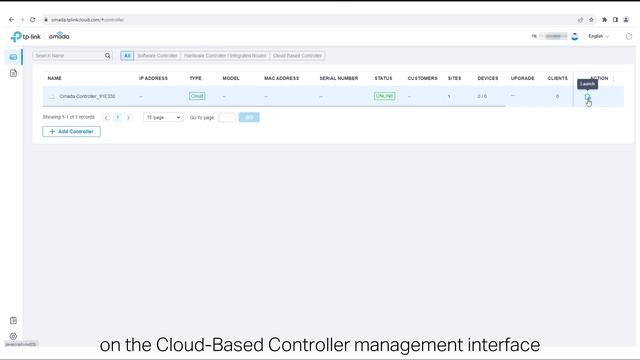The width and height of the screenshot is (640, 360).
Task: Click the IP ADDRESS column header
Action: (153, 78)
